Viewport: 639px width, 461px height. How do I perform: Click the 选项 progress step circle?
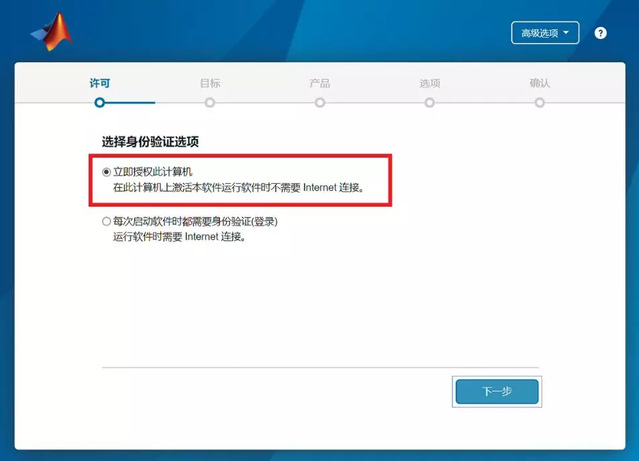pos(430,103)
